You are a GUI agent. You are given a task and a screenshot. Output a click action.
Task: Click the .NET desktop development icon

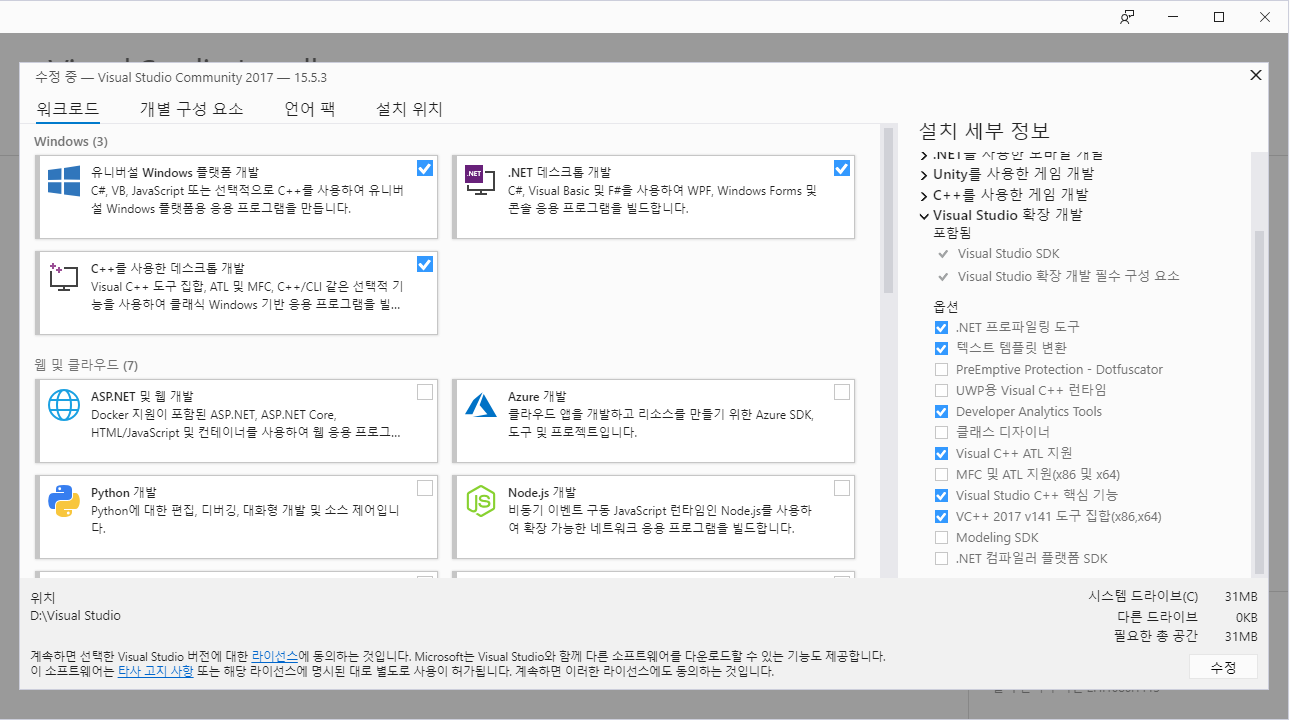tap(480, 183)
